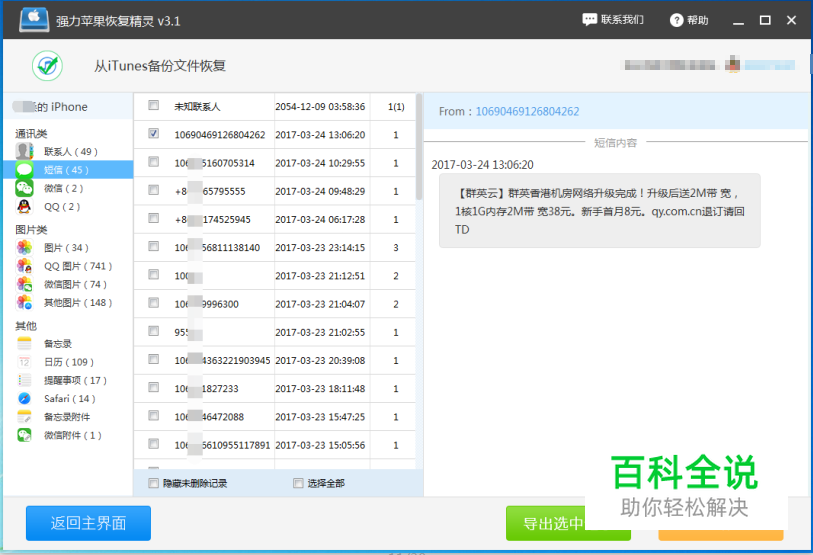Screen dimensions: 813x555
Task: Tick checkbox for 2017-03-23 21:12:51 row
Action: 153,274
